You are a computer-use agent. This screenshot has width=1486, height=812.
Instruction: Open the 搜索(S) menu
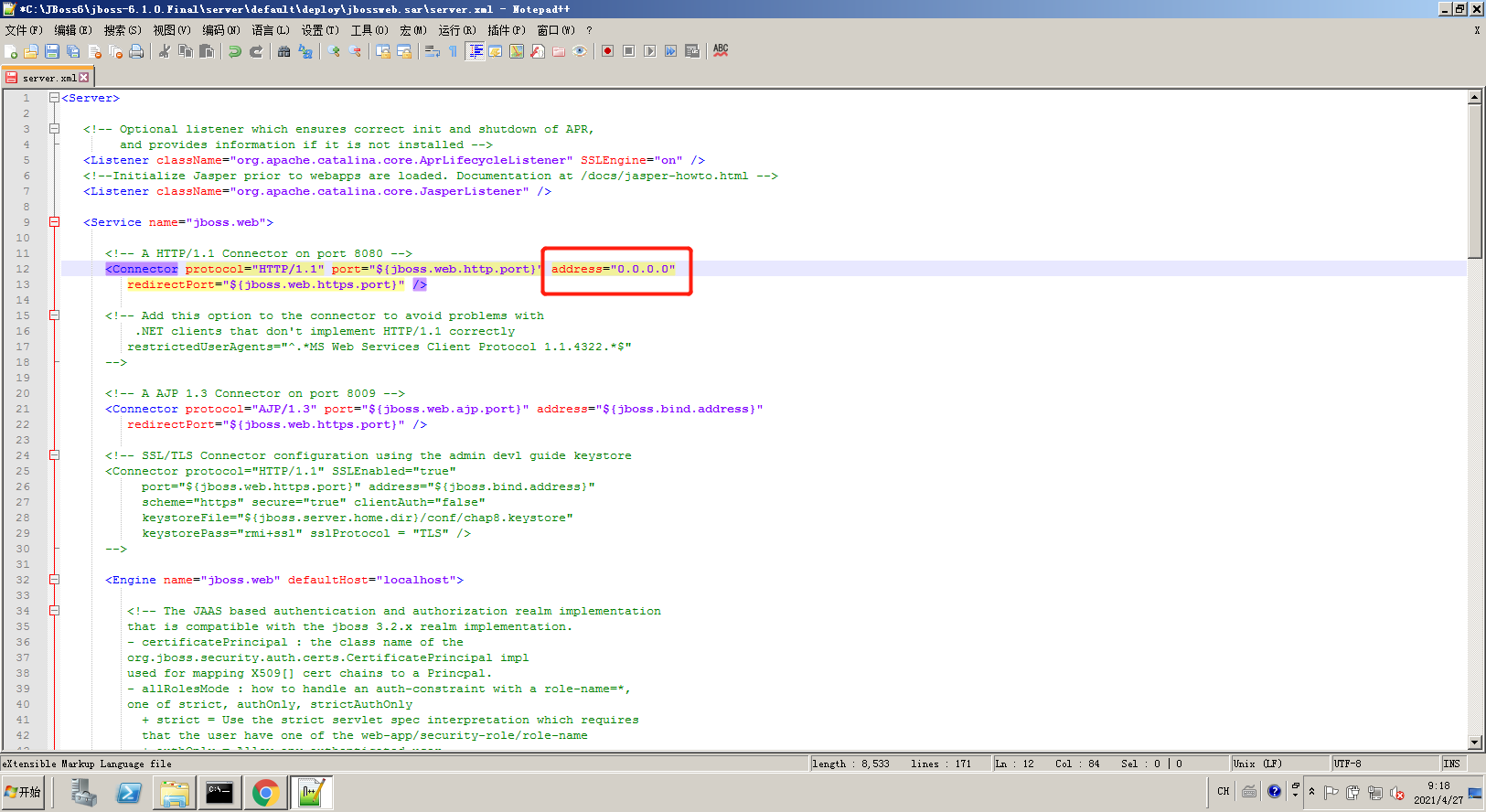coord(123,30)
